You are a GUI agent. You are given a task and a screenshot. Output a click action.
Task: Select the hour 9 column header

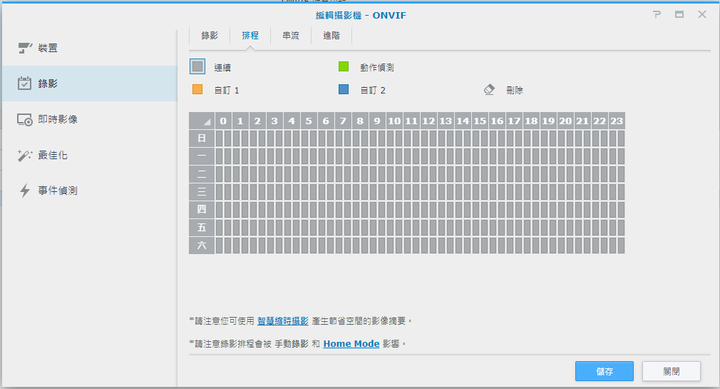[x=377, y=121]
